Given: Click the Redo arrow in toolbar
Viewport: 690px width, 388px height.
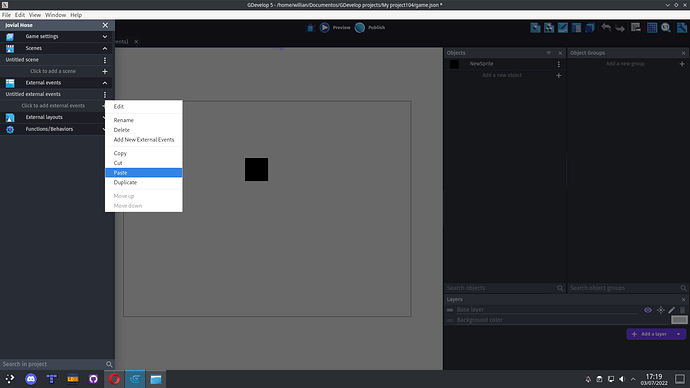Looking at the screenshot, I should pos(620,28).
